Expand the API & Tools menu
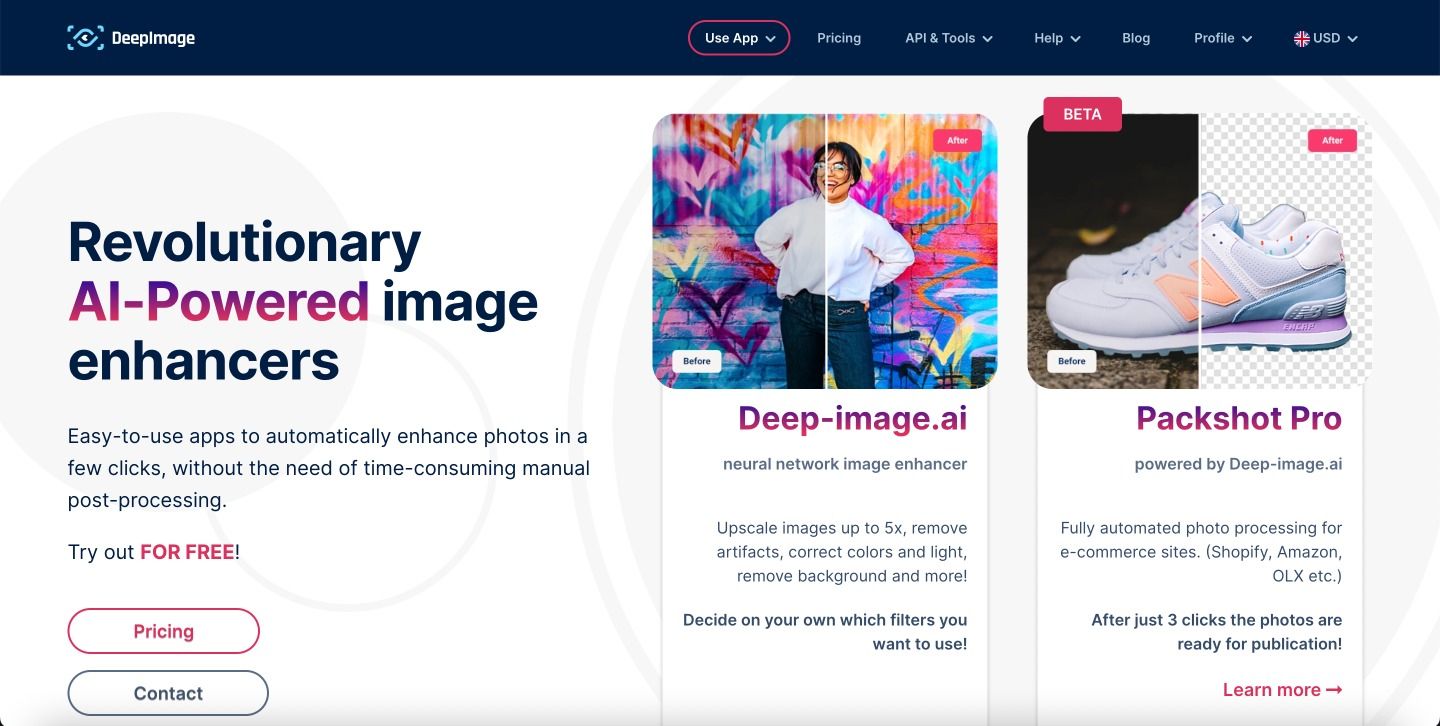 (949, 38)
